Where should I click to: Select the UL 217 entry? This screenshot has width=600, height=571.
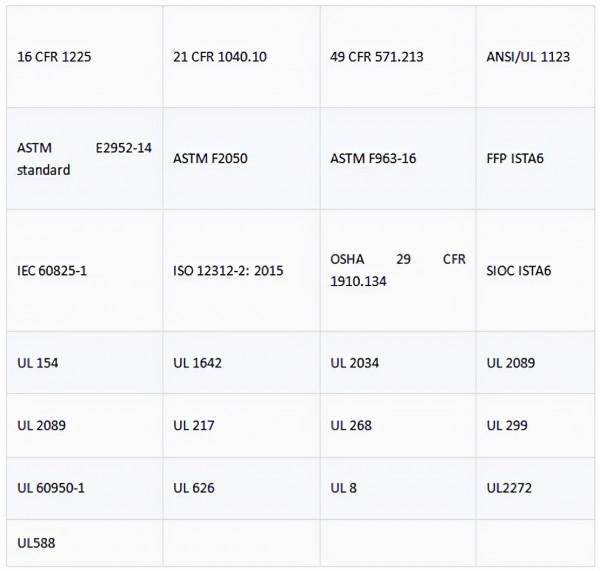[x=196, y=425]
